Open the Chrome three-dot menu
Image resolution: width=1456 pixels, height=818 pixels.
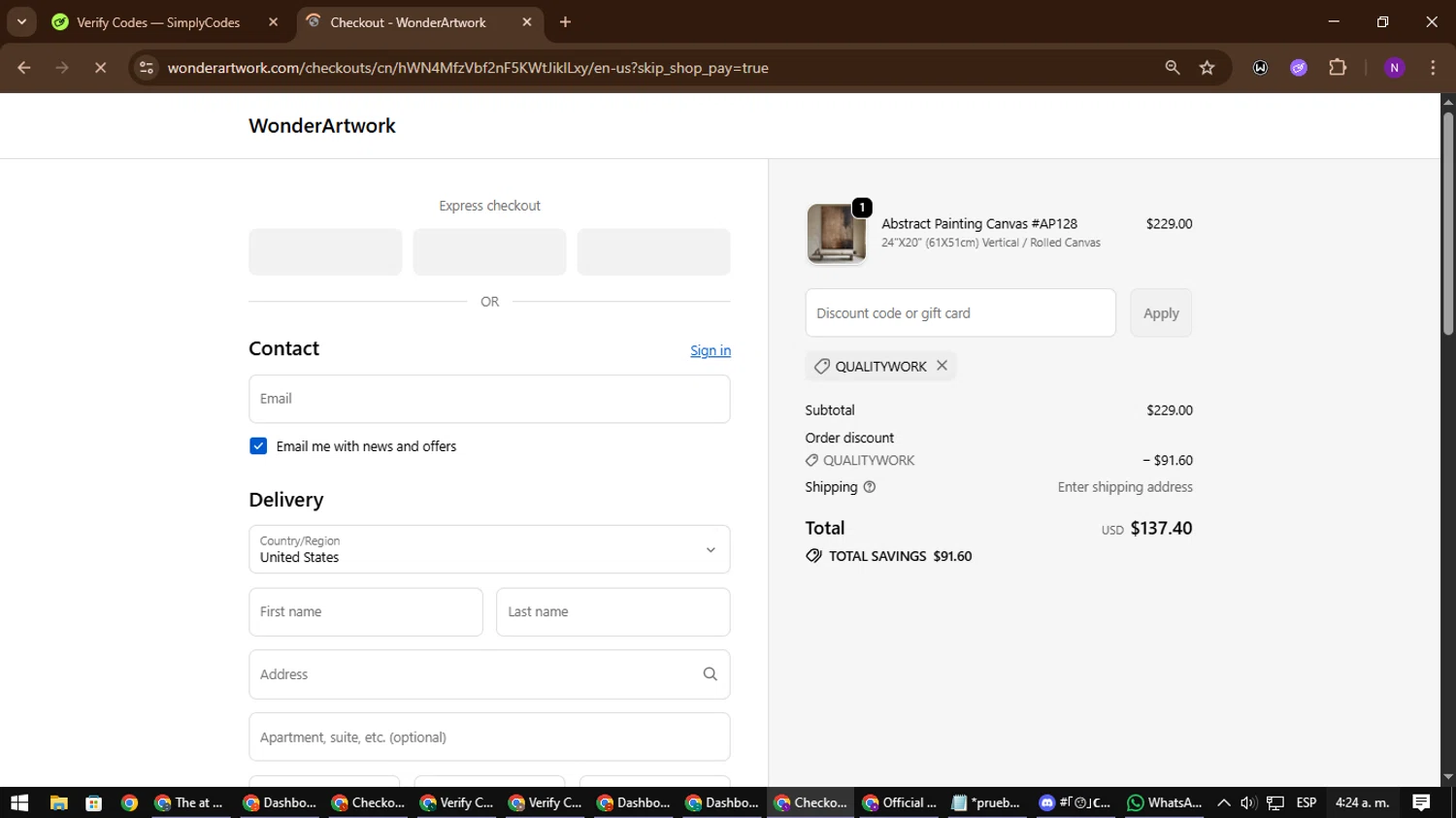point(1433,68)
